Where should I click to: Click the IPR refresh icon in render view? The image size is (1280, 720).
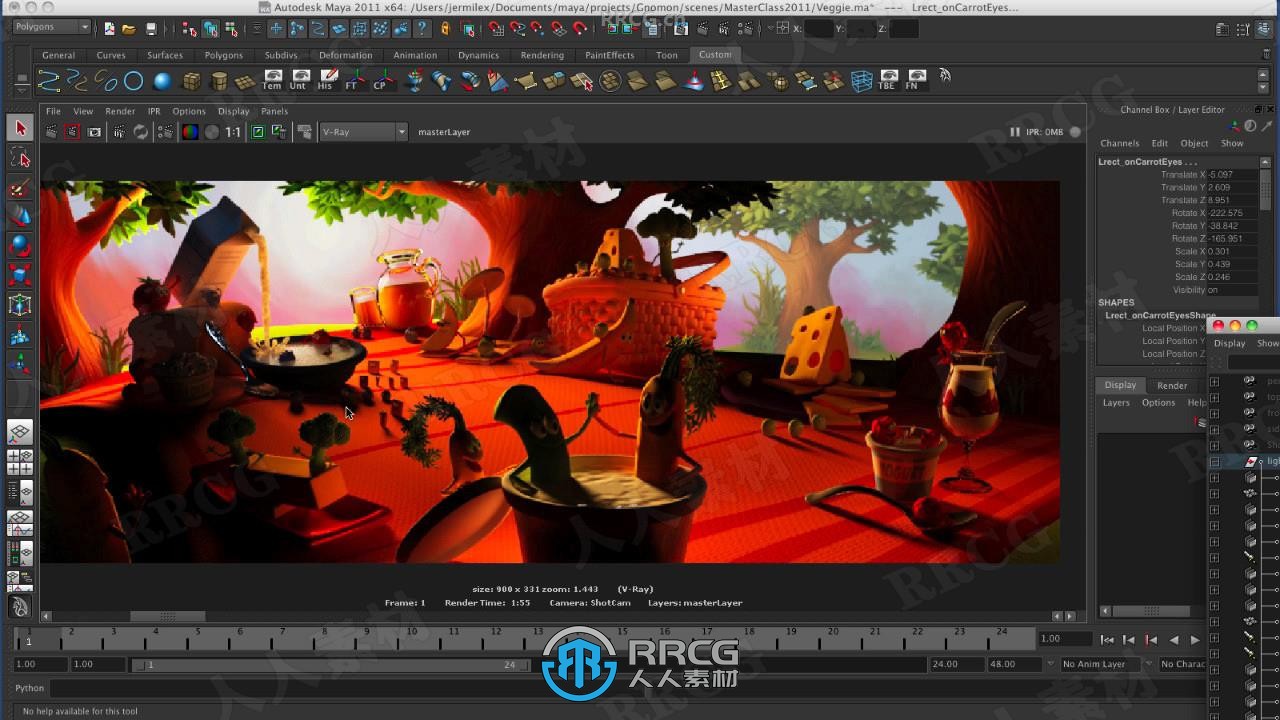click(x=141, y=132)
